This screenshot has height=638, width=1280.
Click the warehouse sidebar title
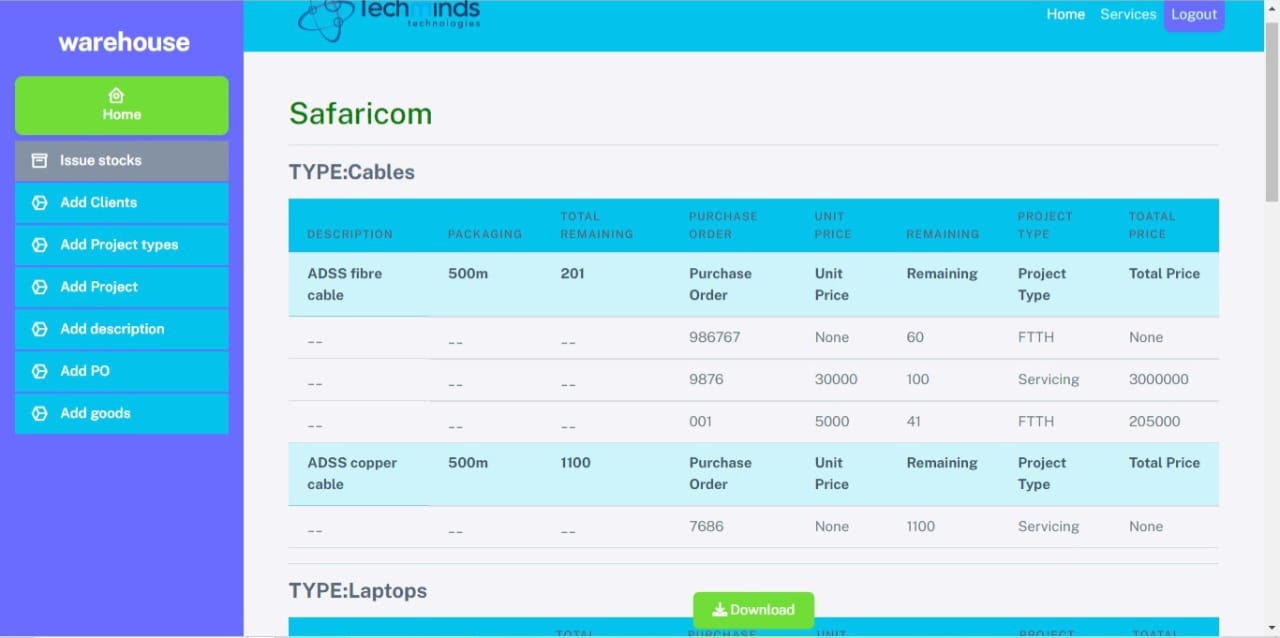point(124,42)
